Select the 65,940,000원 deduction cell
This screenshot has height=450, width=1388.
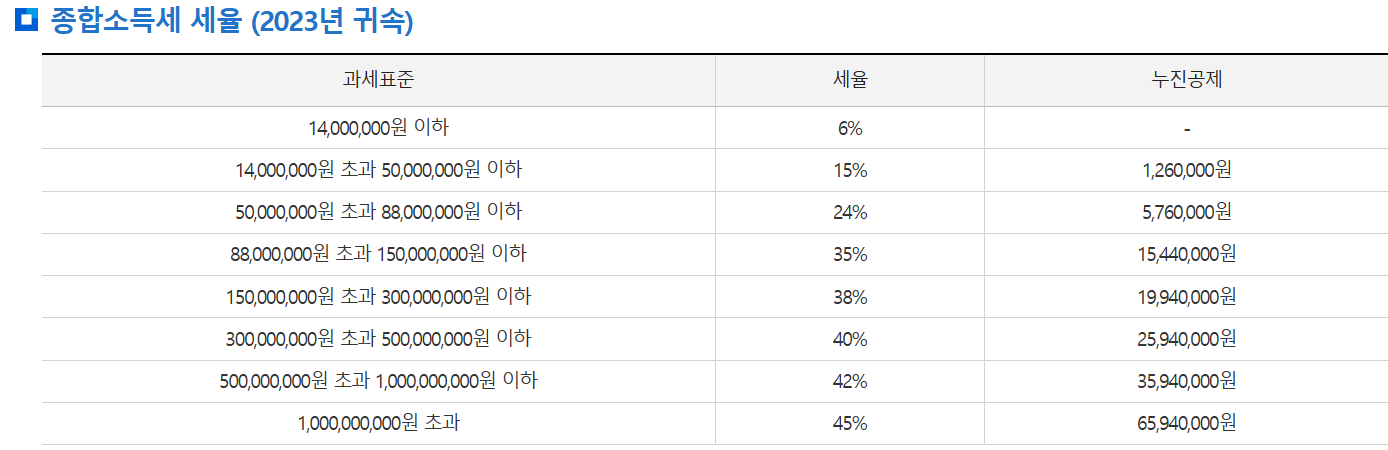pos(1186,423)
